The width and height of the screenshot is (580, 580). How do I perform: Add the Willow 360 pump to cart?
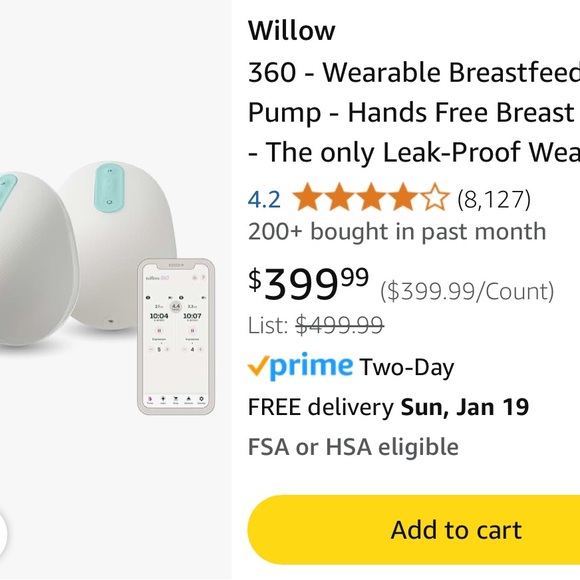tap(414, 530)
